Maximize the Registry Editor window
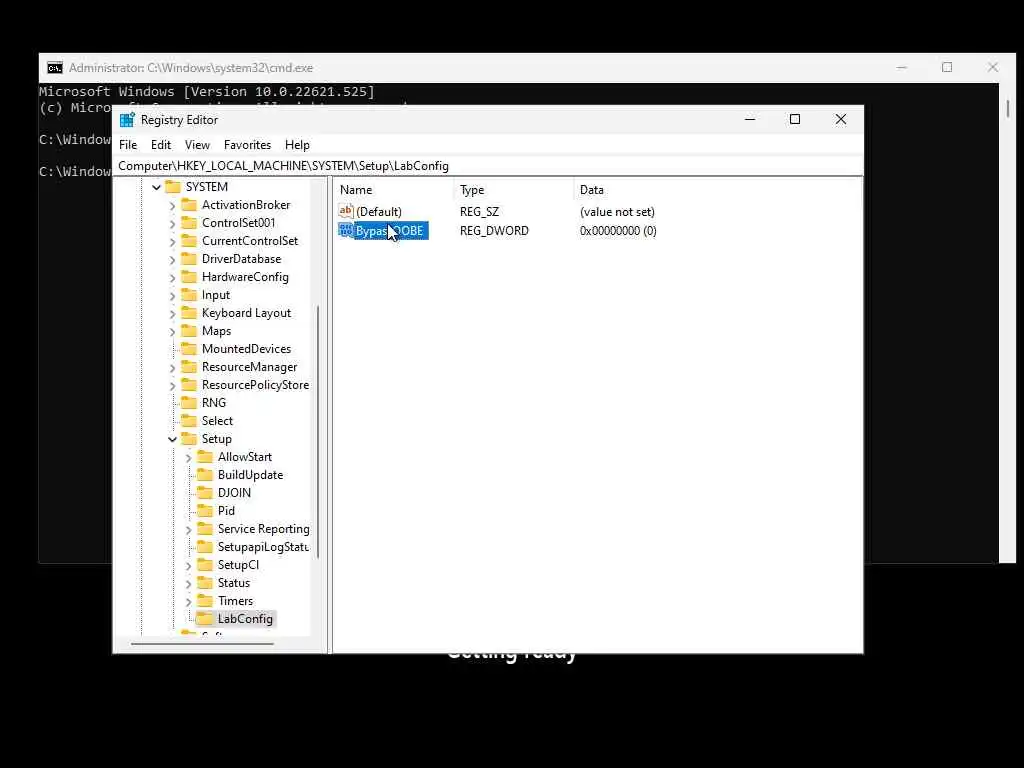1024x768 pixels. (795, 120)
